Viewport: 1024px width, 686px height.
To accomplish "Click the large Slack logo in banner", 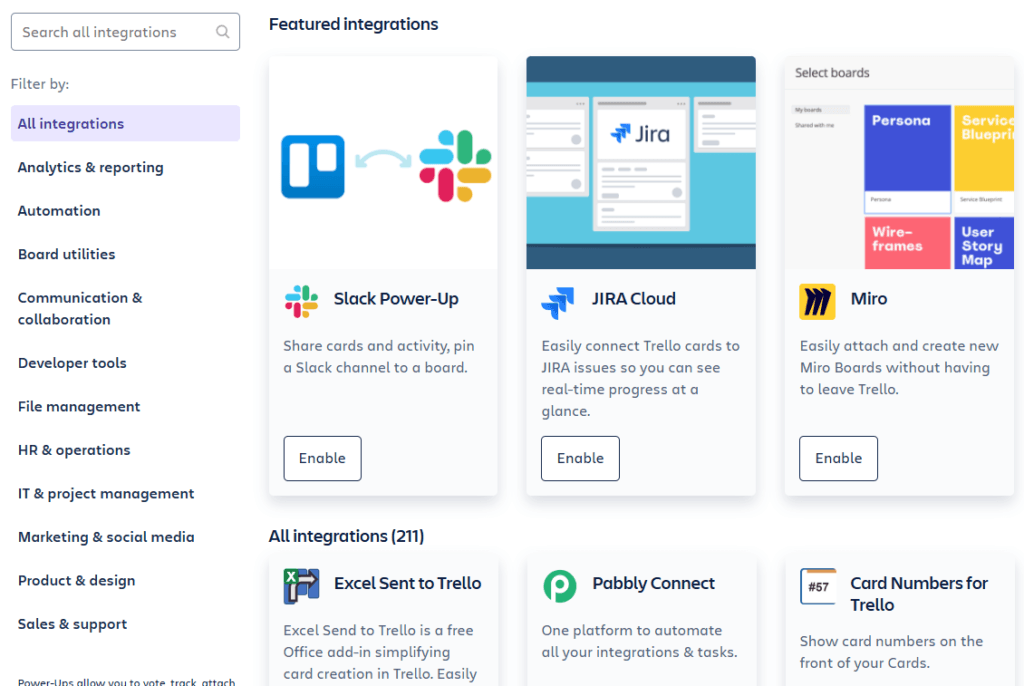I will pyautogui.click(x=455, y=166).
